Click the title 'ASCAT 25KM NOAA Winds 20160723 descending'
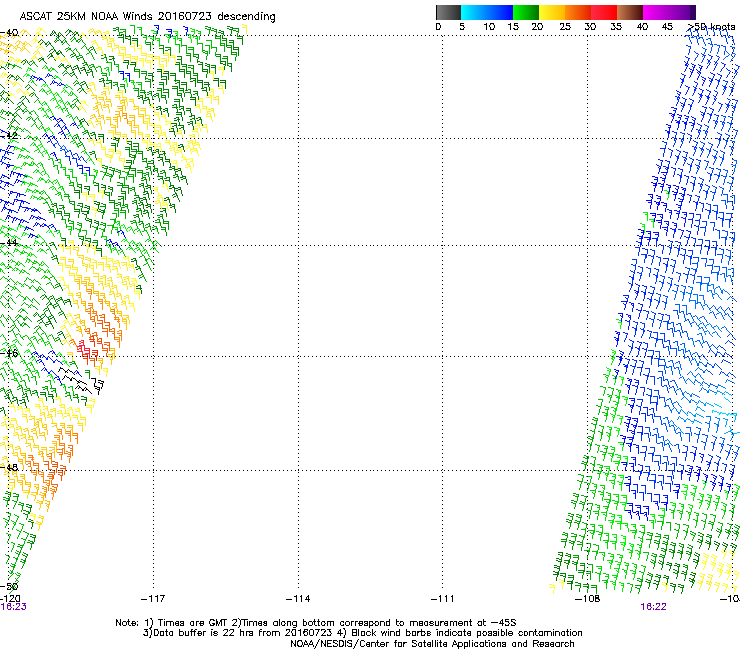 tap(147, 17)
